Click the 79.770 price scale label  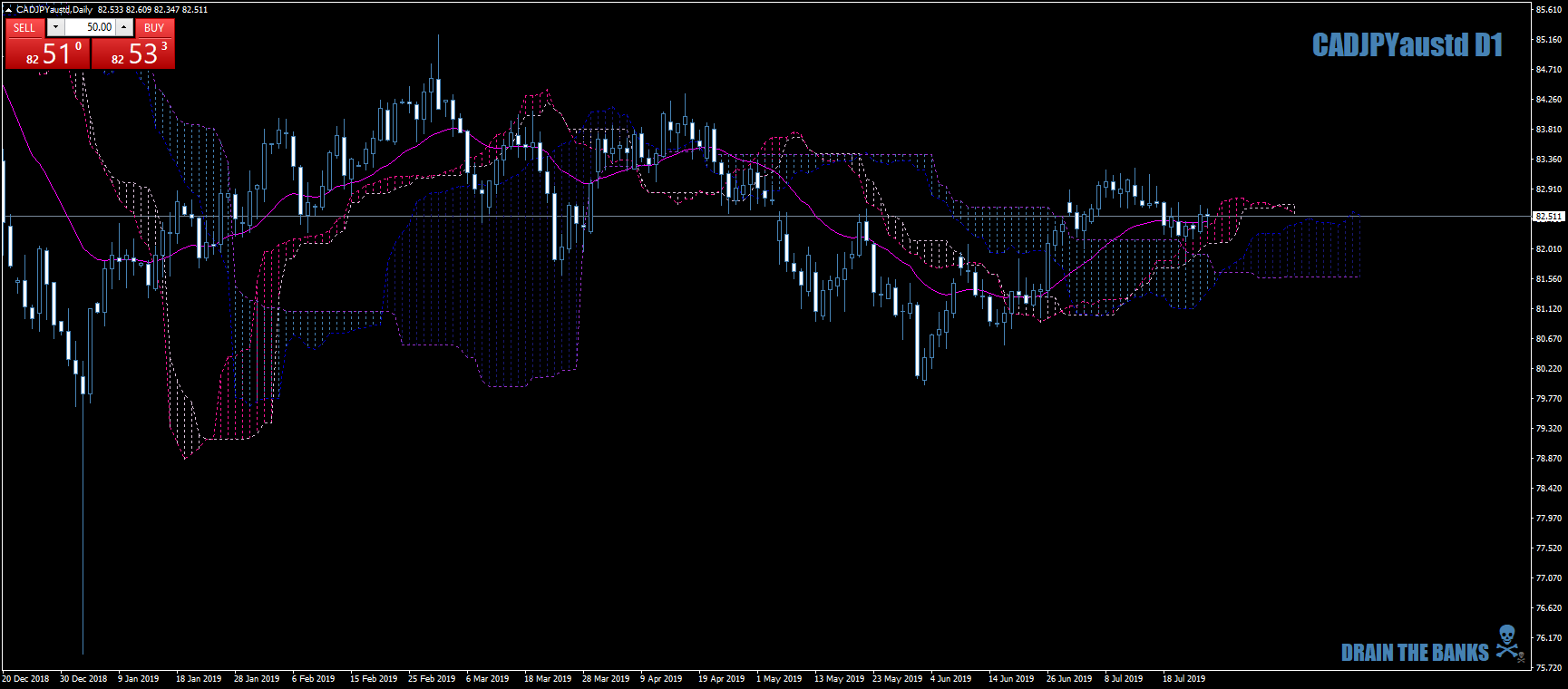(x=1549, y=398)
